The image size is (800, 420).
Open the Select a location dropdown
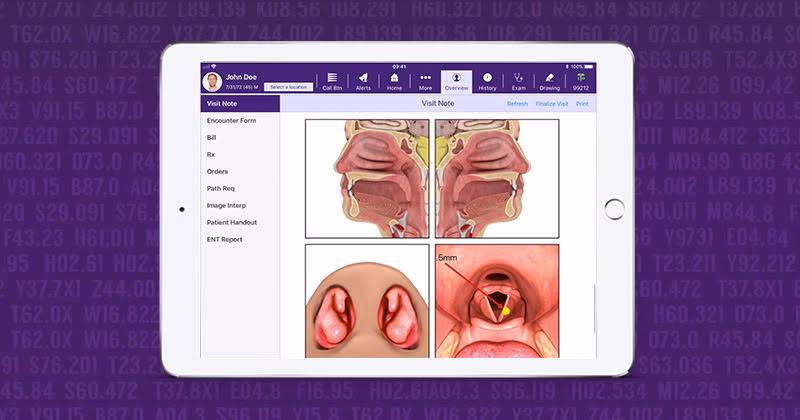pyautogui.click(x=289, y=87)
